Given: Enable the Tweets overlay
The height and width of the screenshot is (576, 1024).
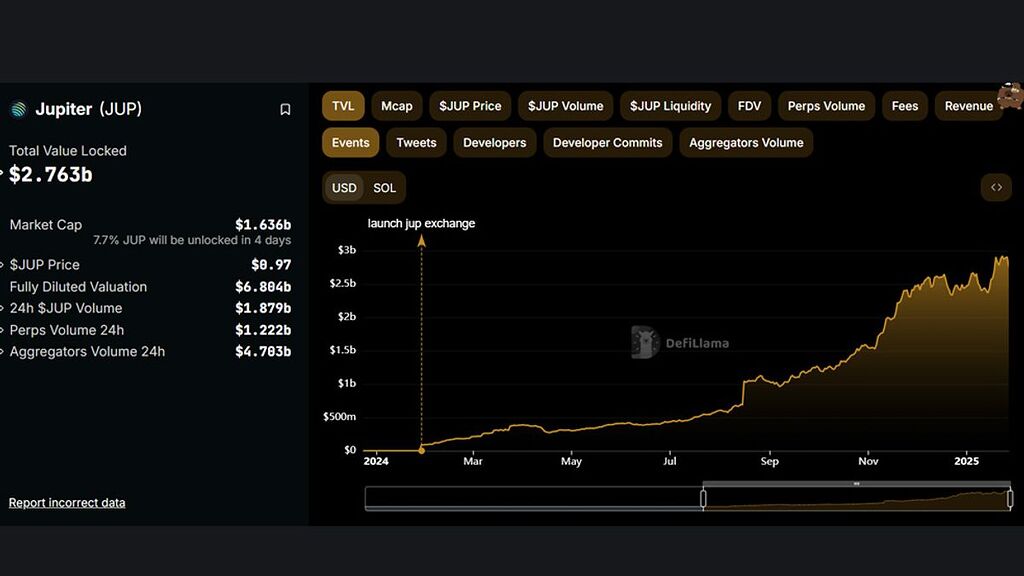Looking at the screenshot, I should point(416,143).
